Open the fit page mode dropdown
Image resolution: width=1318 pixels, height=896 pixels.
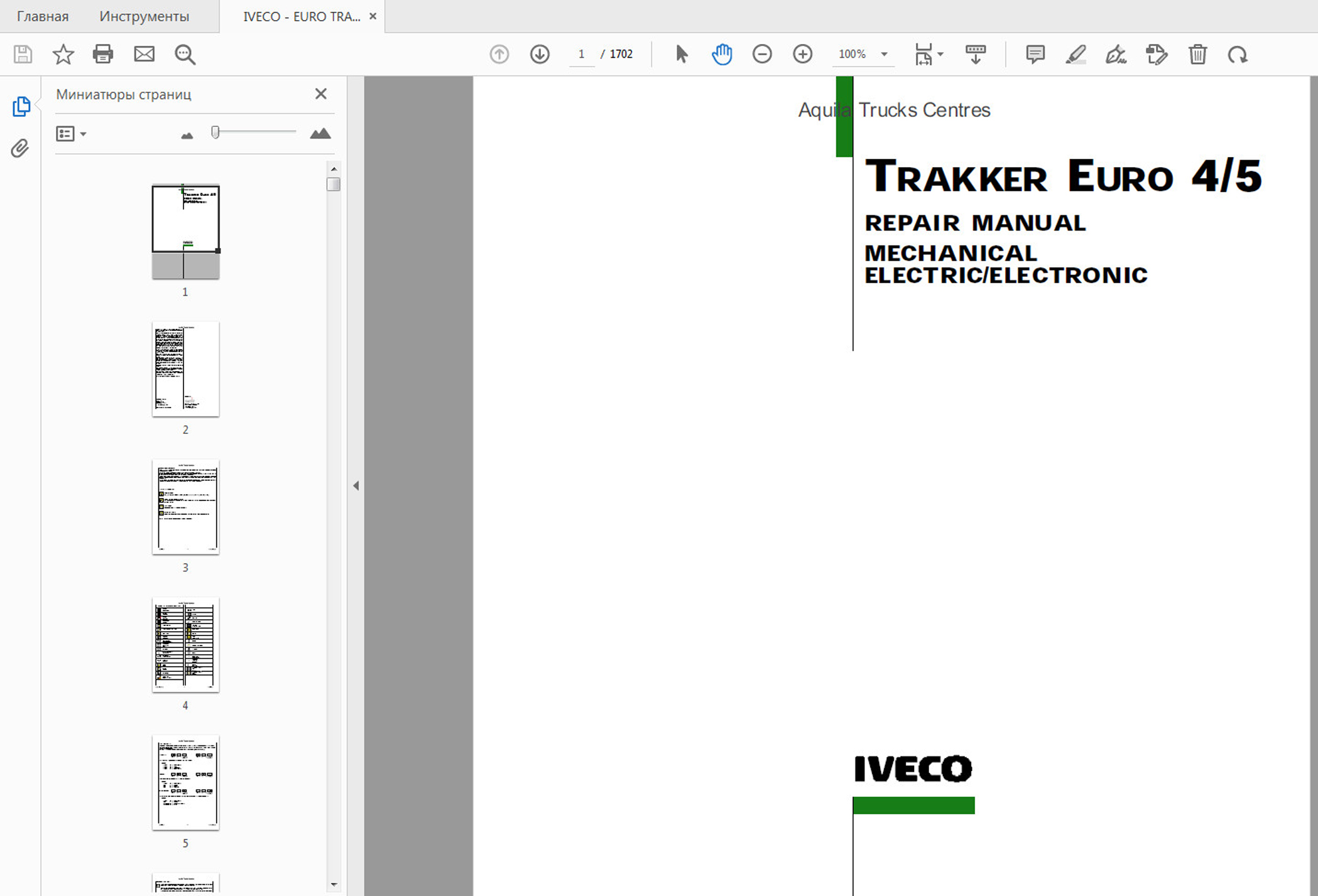[940, 55]
